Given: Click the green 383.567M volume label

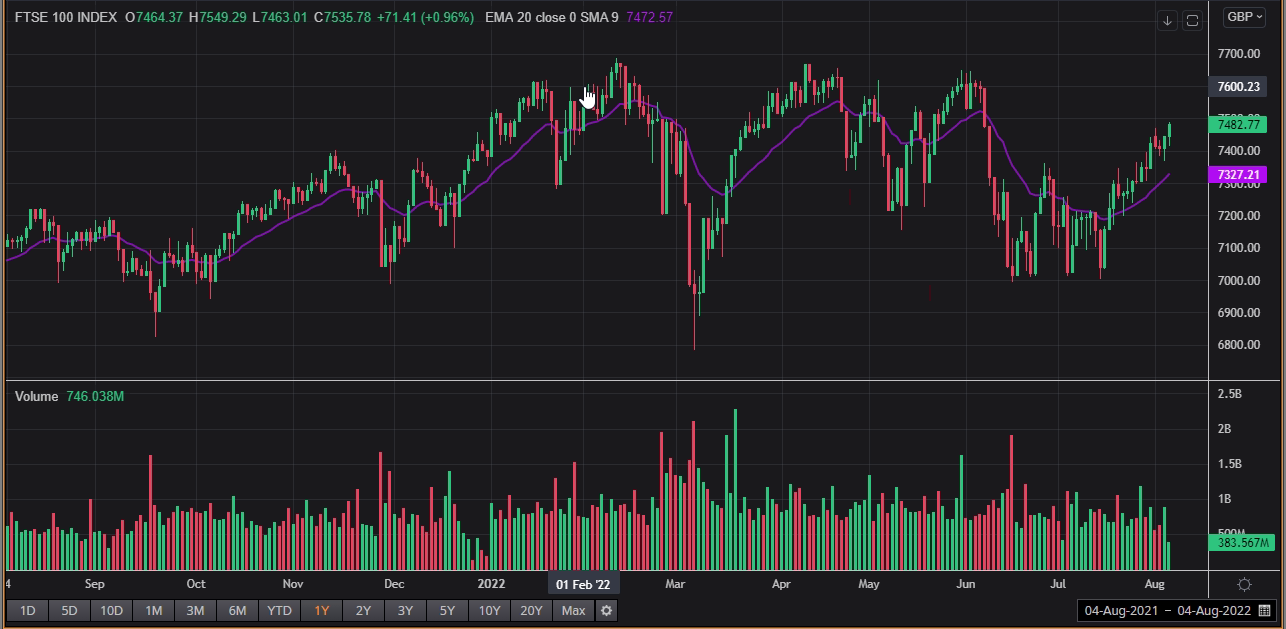Looking at the screenshot, I should (1242, 542).
